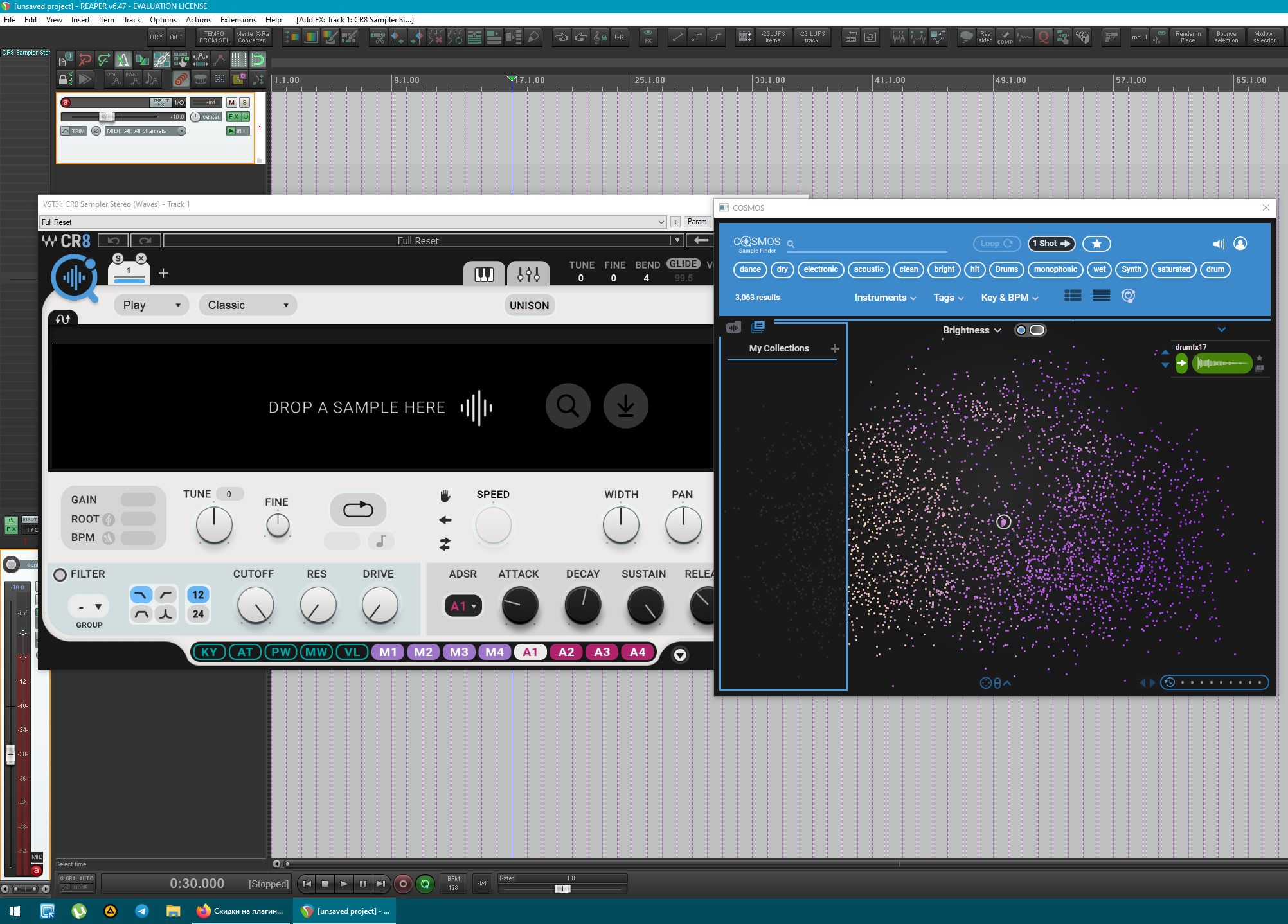Screen dimensions: 1288x924
Task: Toggle the GLIDE button in CR8
Action: (x=683, y=264)
